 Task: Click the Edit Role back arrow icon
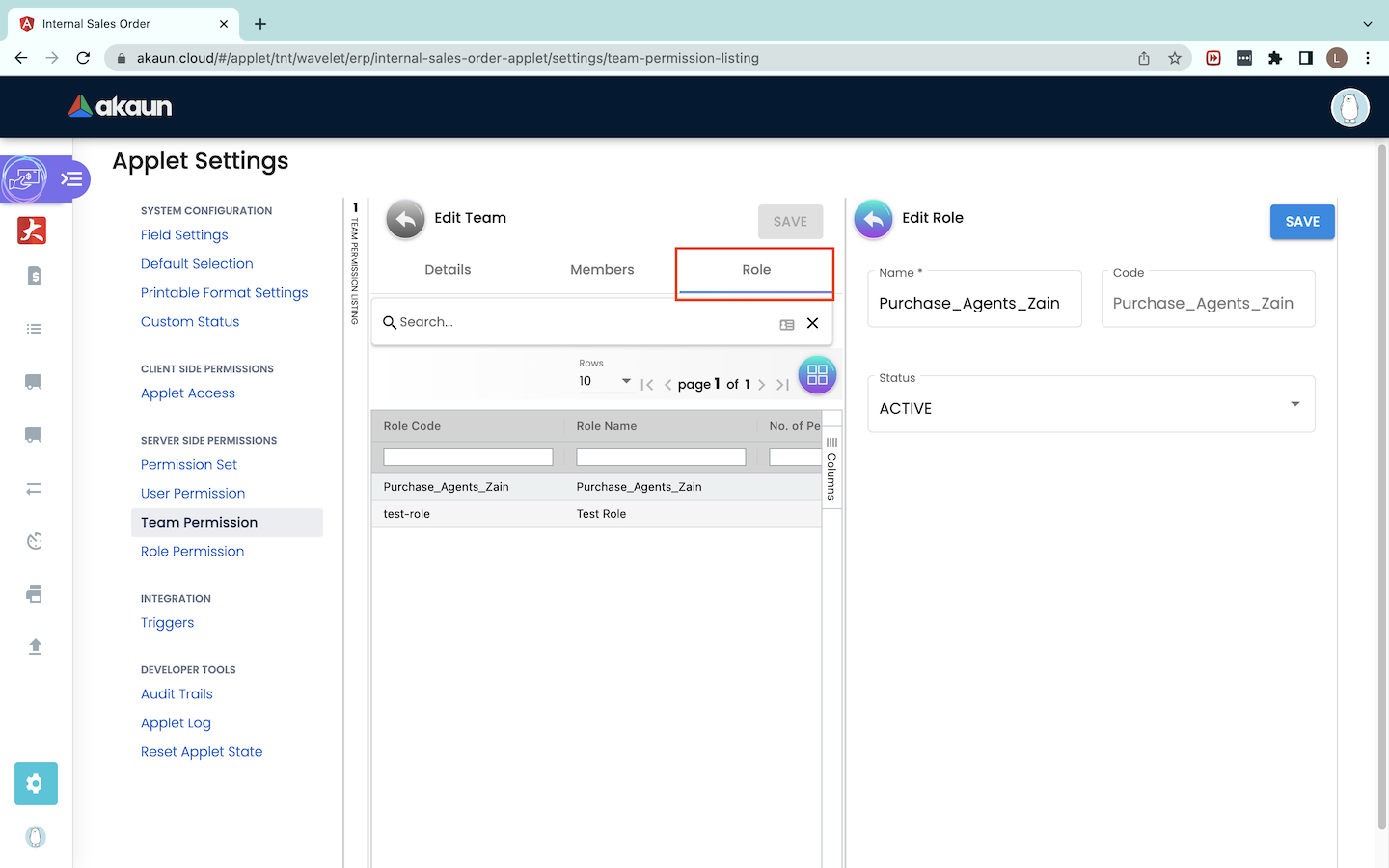[873, 220]
